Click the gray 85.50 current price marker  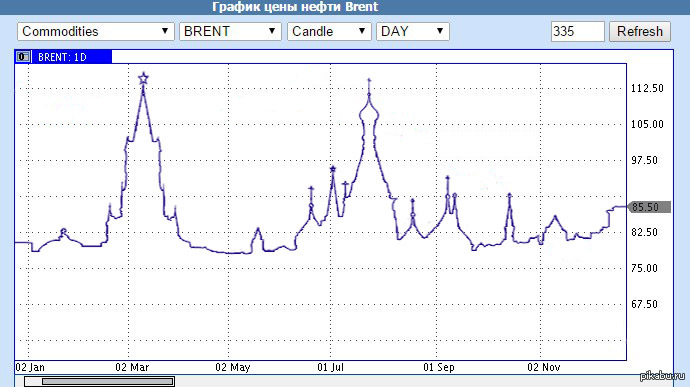(x=649, y=207)
